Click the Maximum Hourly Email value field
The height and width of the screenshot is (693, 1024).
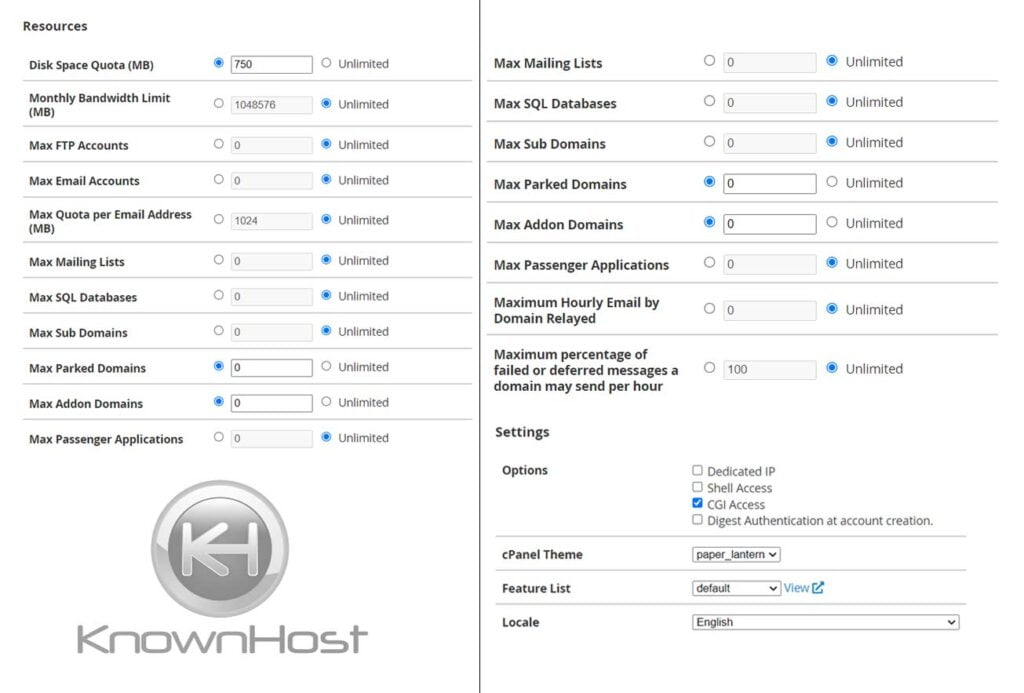(770, 310)
